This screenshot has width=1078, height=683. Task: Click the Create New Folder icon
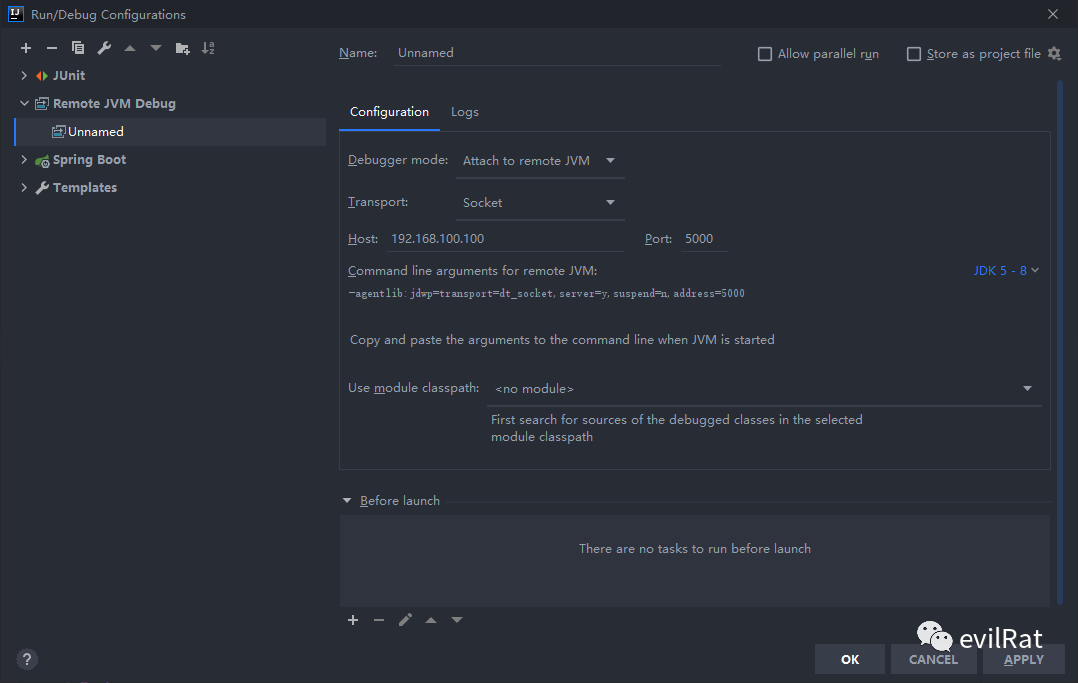182,48
